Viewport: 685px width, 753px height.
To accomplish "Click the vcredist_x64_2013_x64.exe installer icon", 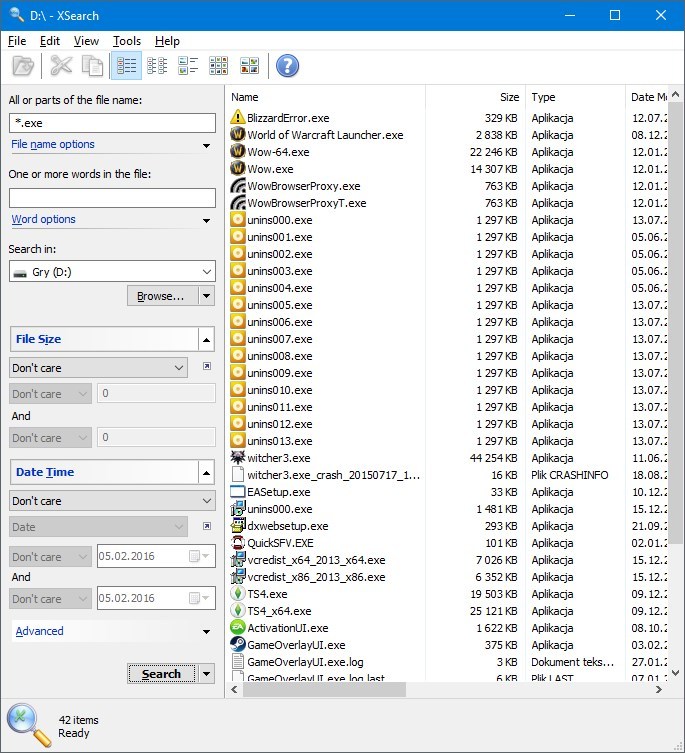I will [x=238, y=559].
